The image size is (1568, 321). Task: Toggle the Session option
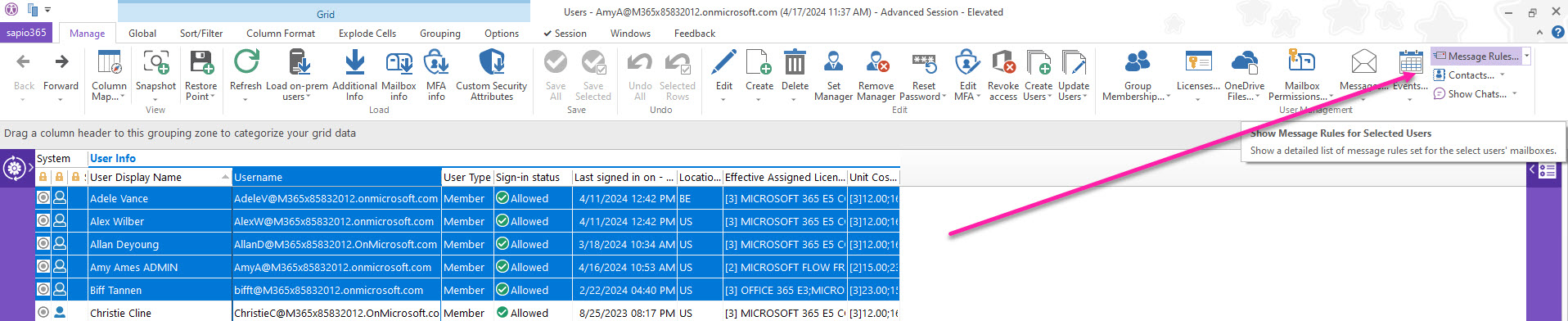click(565, 34)
